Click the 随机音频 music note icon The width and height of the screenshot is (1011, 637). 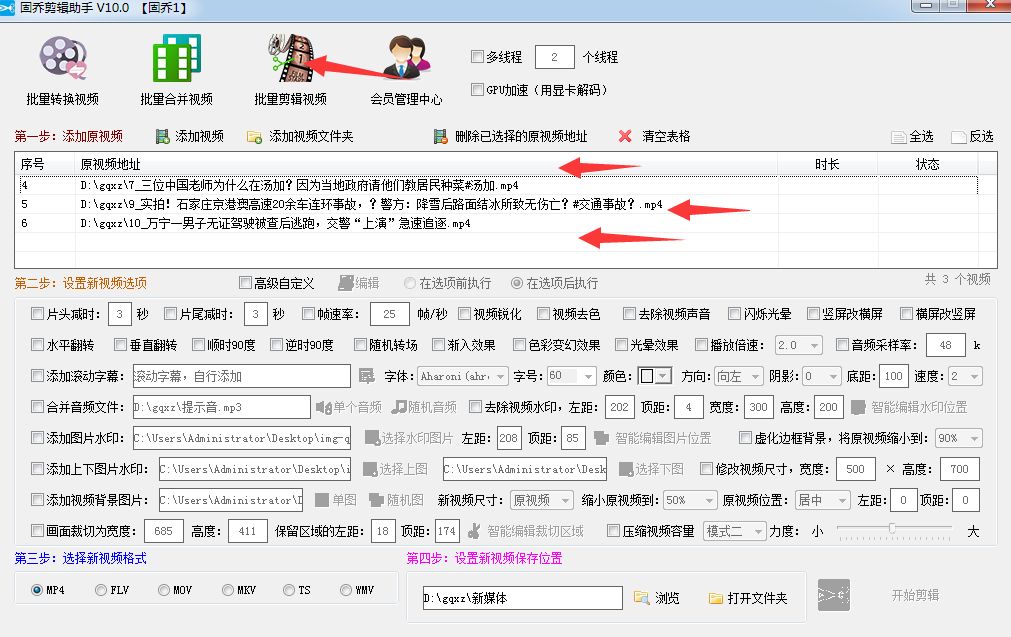[x=400, y=407]
